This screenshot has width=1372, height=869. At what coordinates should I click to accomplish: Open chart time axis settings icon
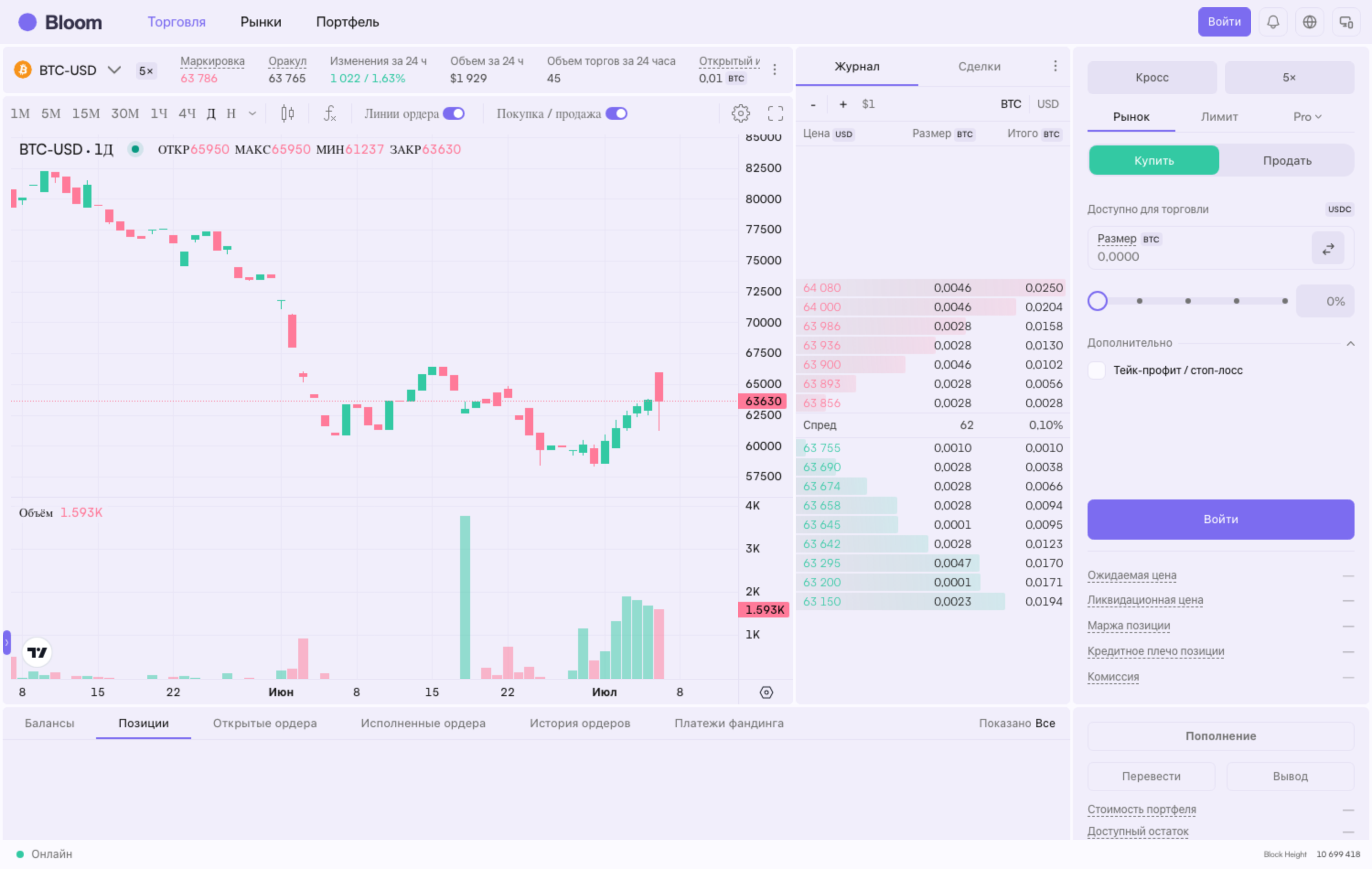pyautogui.click(x=766, y=692)
